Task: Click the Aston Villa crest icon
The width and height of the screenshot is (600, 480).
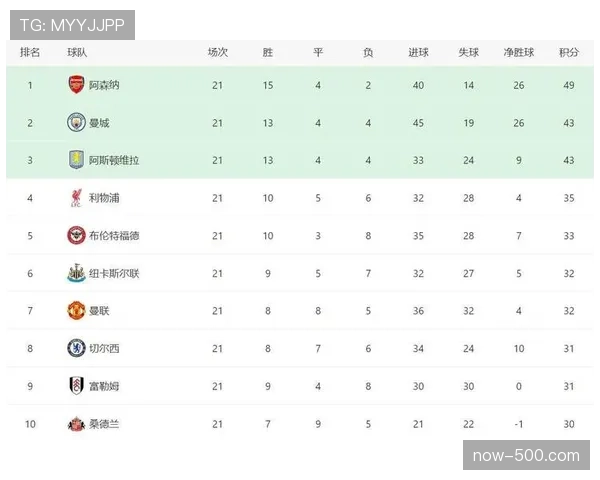Action: pyautogui.click(x=76, y=160)
